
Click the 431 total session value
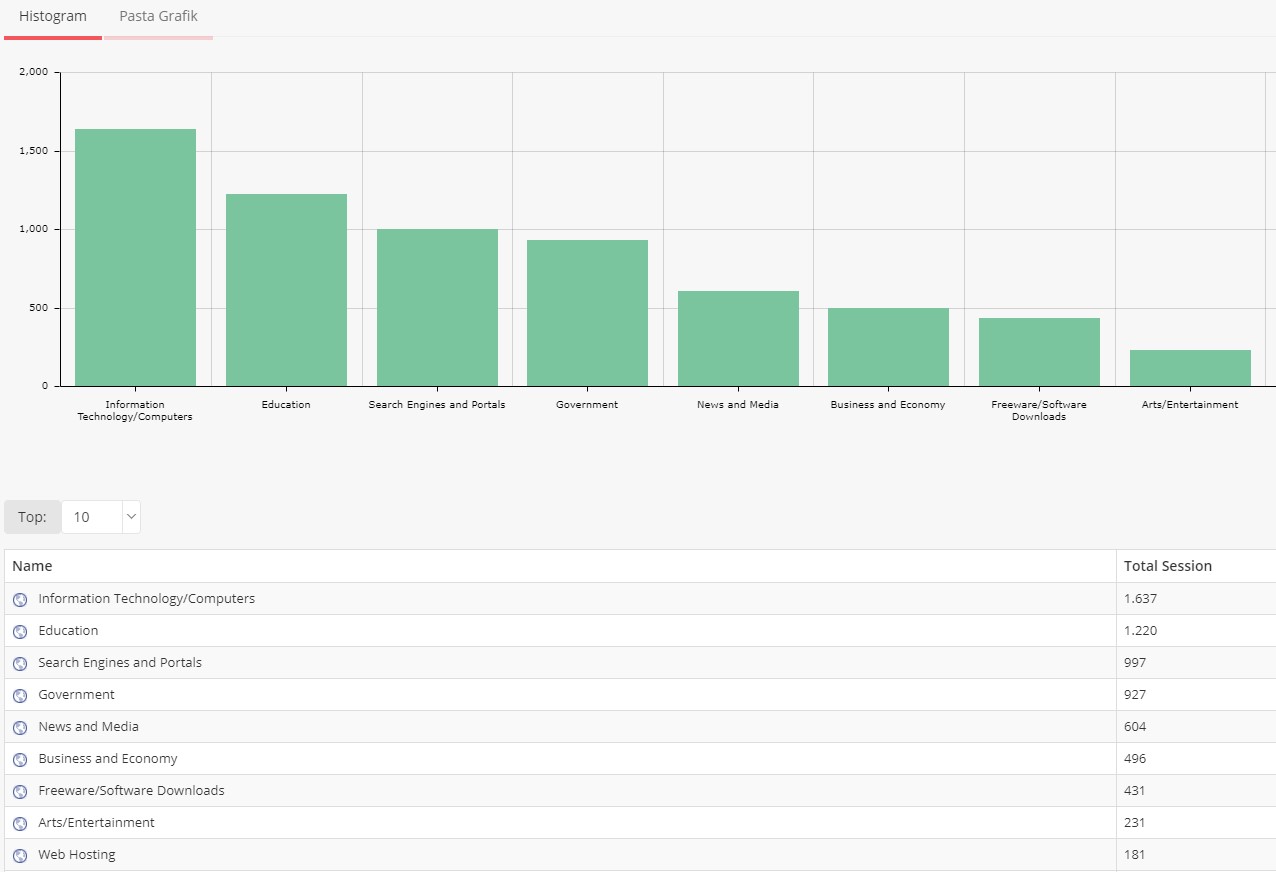(1135, 791)
